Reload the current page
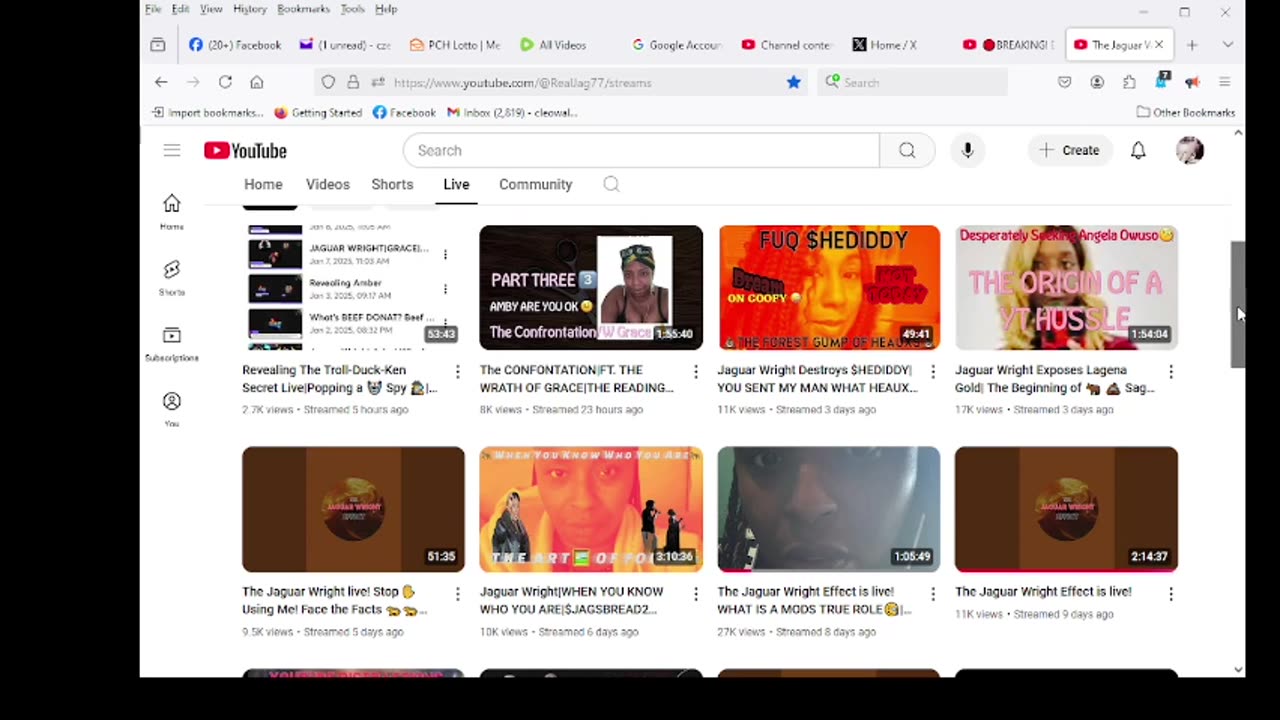The height and width of the screenshot is (720, 1280). (225, 82)
